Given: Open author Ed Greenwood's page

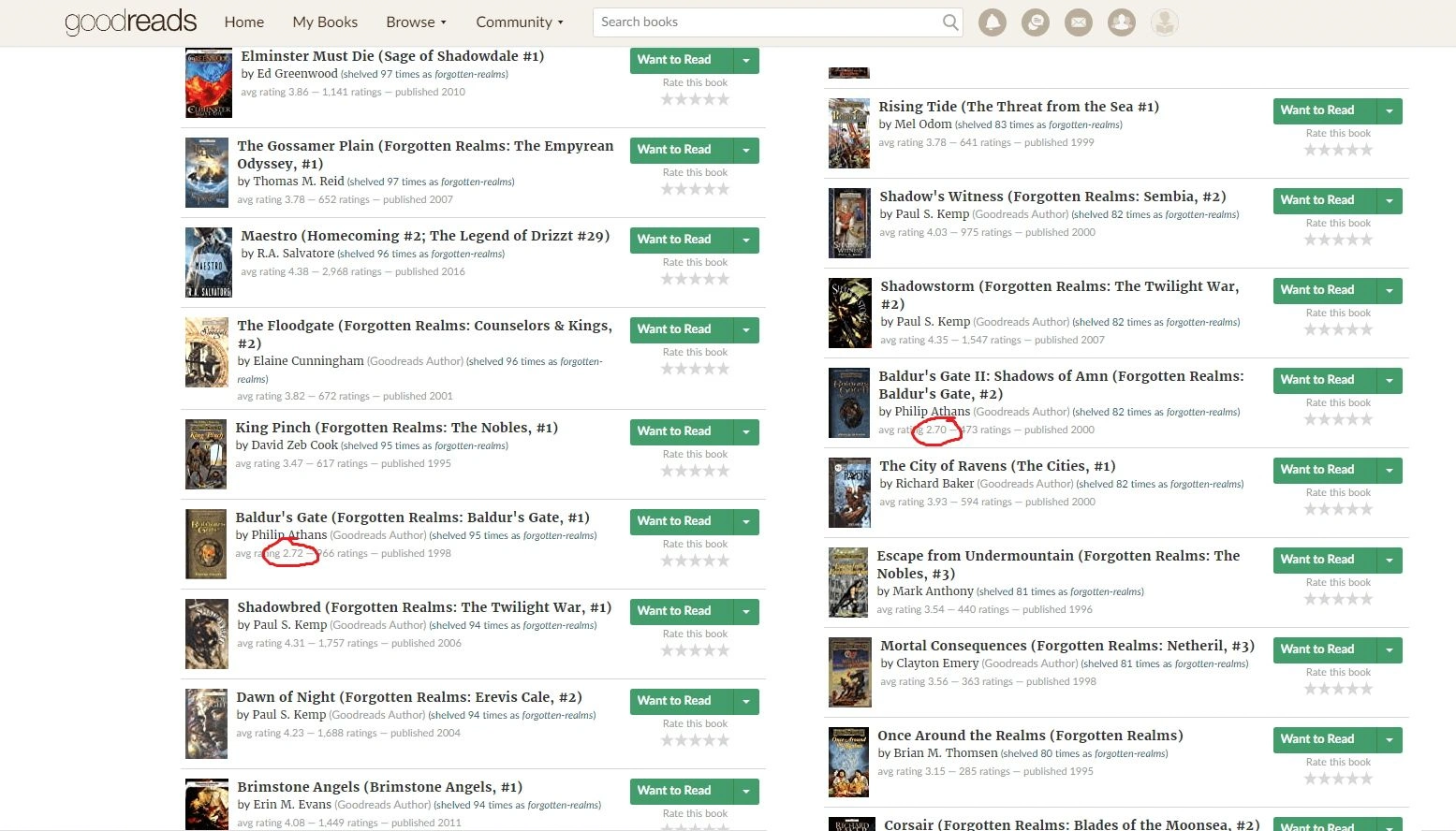Looking at the screenshot, I should tap(297, 74).
